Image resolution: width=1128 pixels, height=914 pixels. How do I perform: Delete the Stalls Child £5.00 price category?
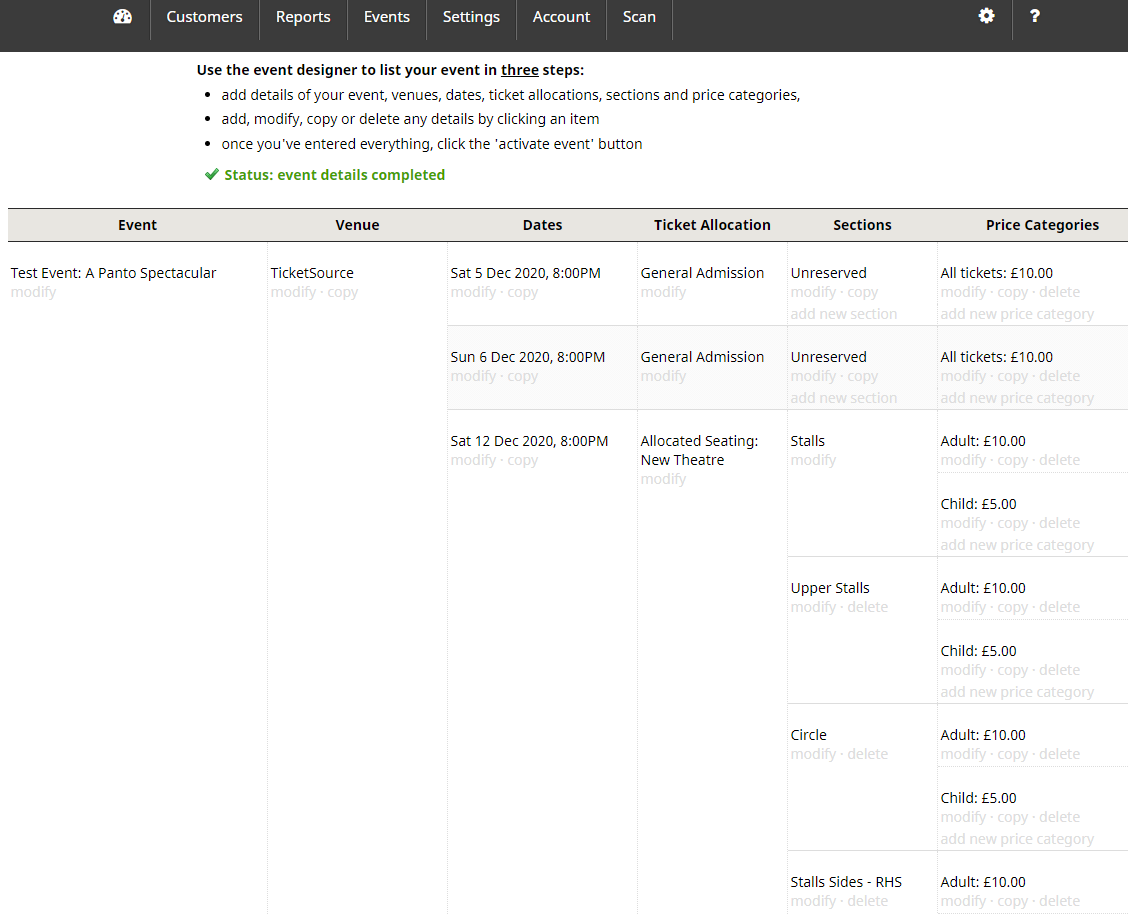(1059, 524)
